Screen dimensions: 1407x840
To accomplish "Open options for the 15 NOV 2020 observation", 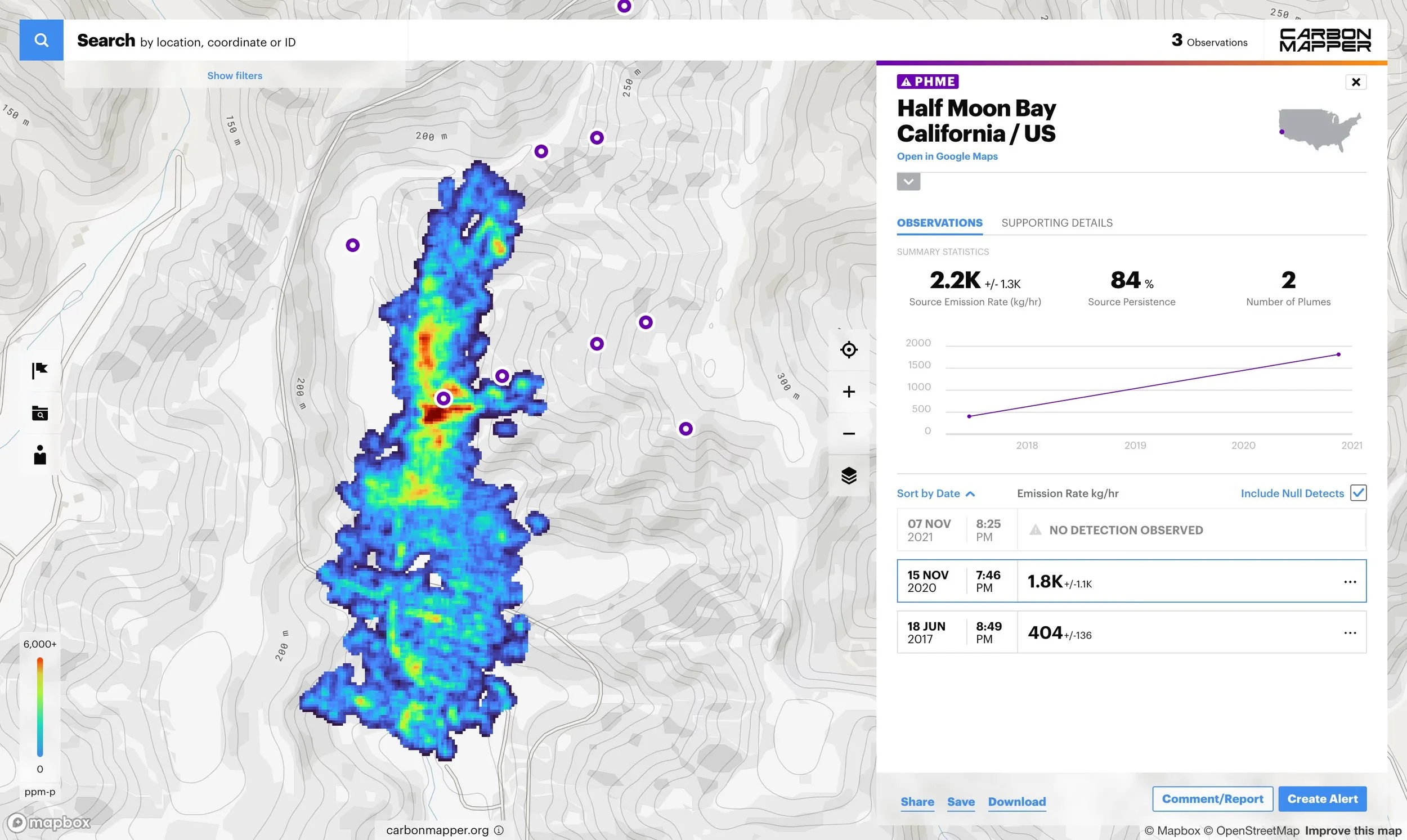I will 1350,581.
